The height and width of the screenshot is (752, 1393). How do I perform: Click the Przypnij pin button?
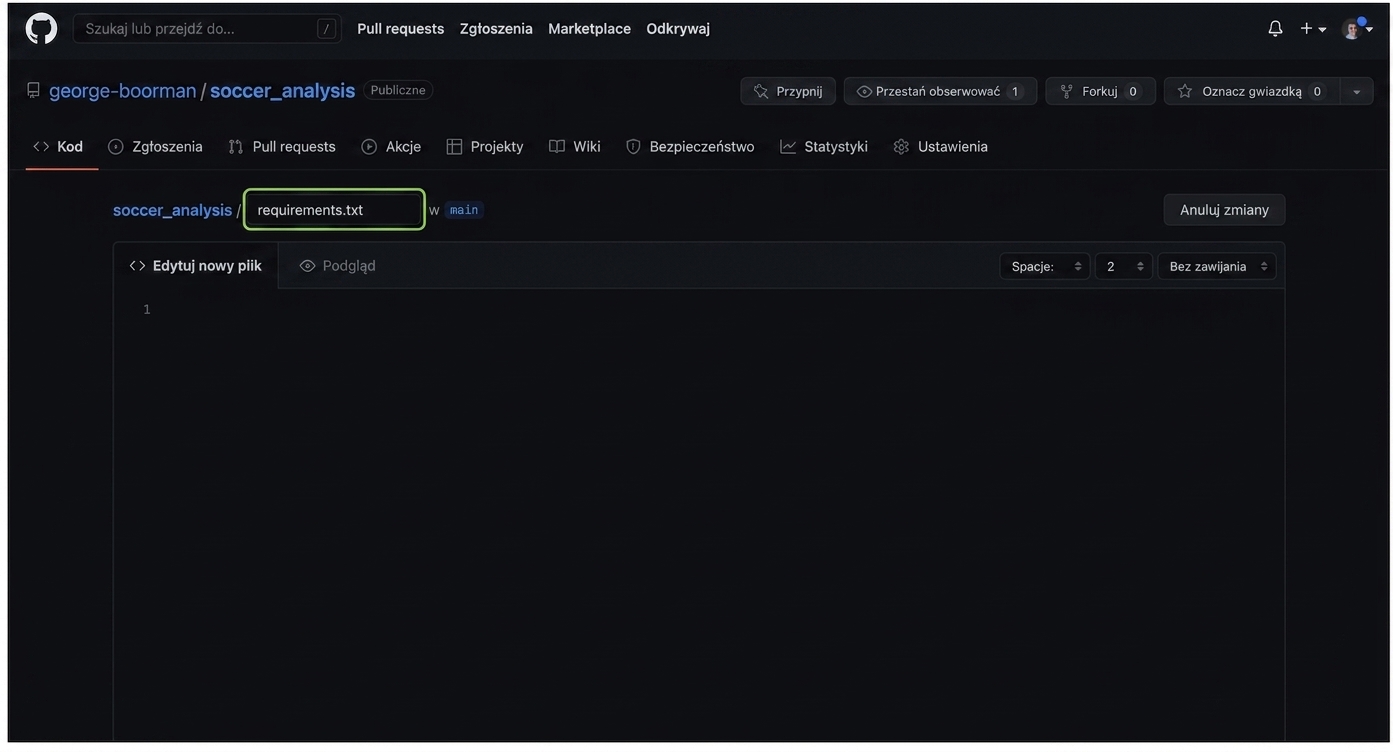(x=788, y=91)
